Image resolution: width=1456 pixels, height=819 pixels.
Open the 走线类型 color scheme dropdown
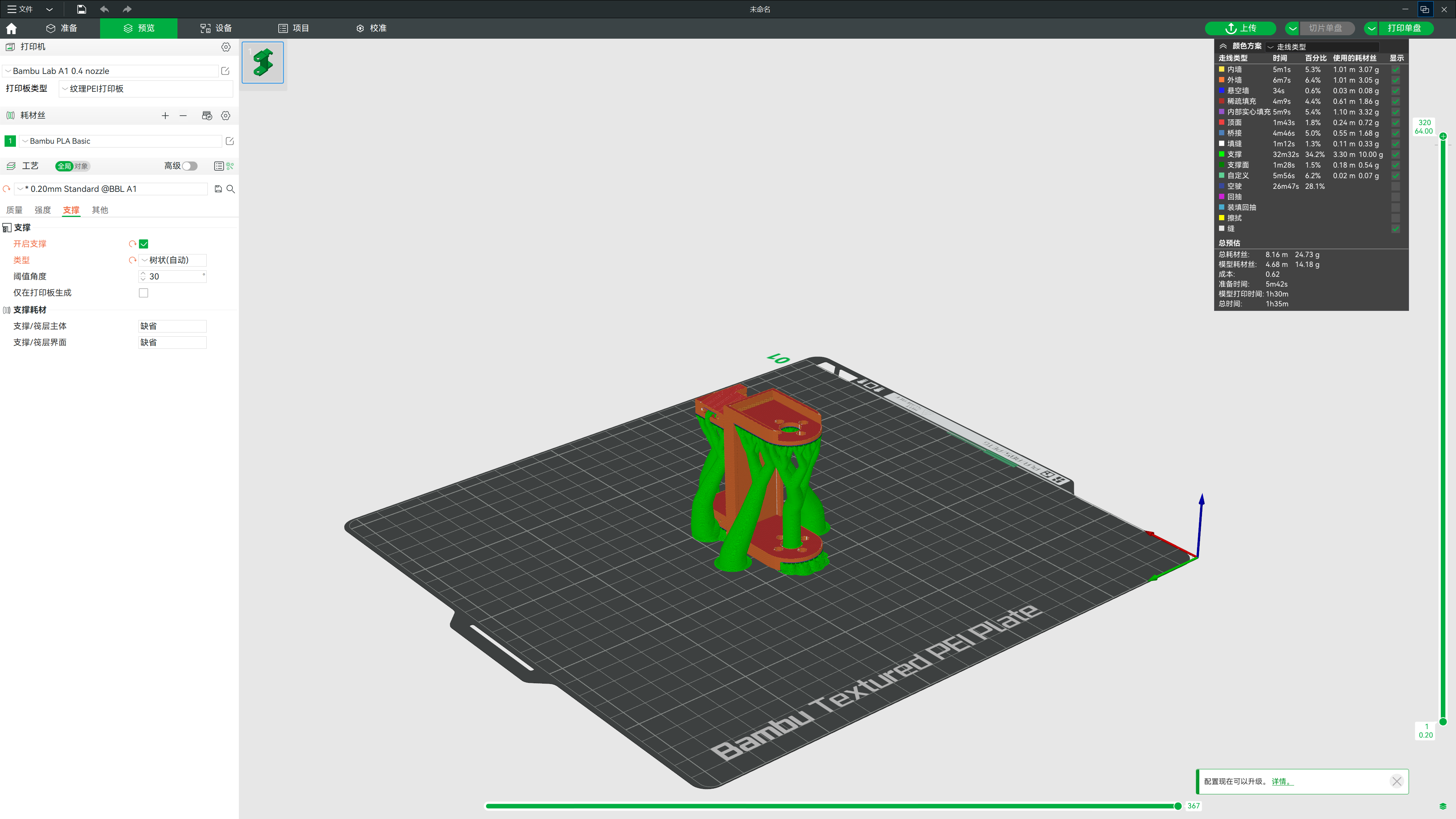pos(1323,47)
